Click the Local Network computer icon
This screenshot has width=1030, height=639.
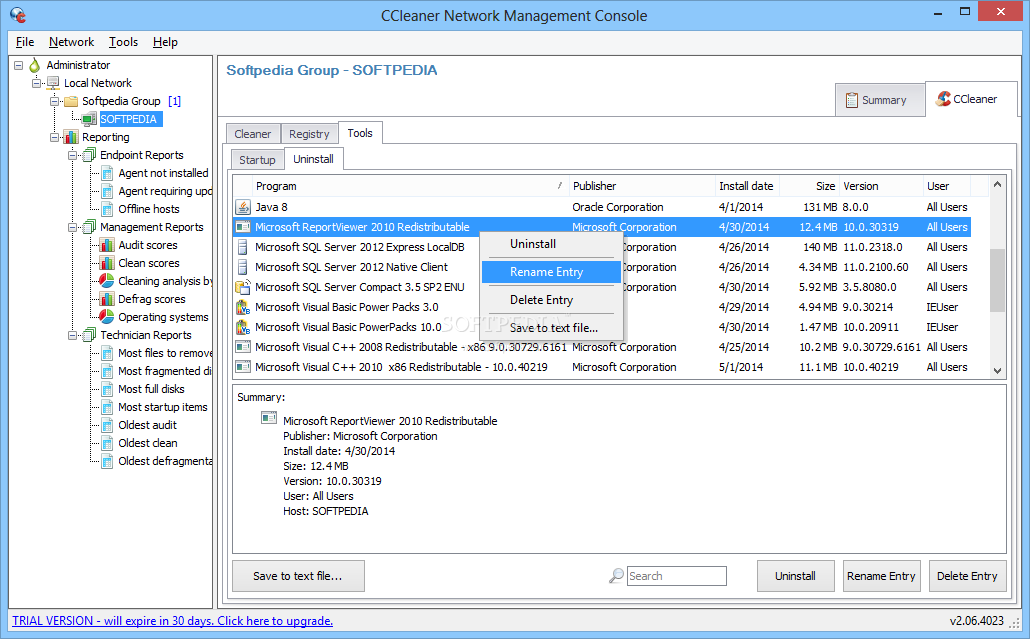click(53, 83)
